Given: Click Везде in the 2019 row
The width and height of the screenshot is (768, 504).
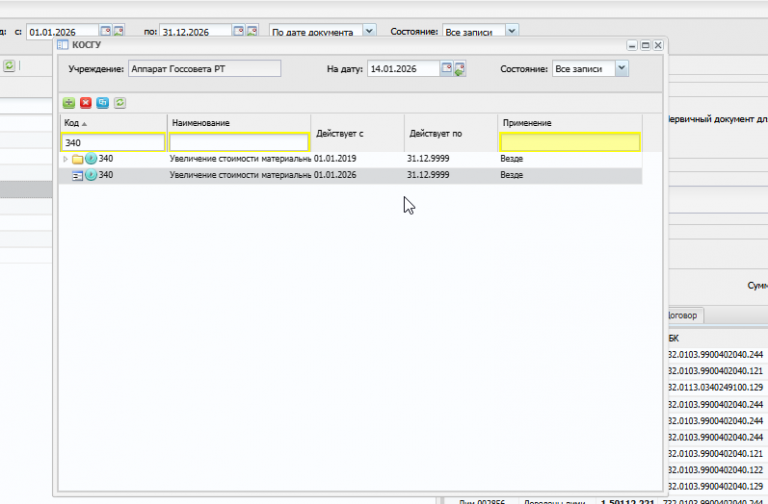Looking at the screenshot, I should 511,159.
